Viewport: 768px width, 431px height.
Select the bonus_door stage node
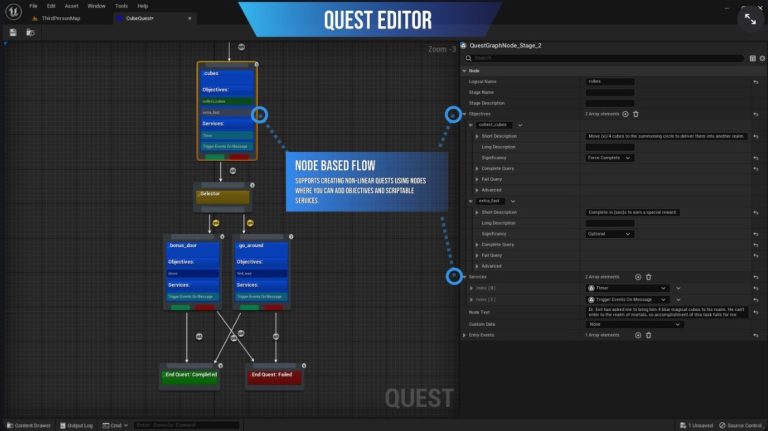point(192,272)
